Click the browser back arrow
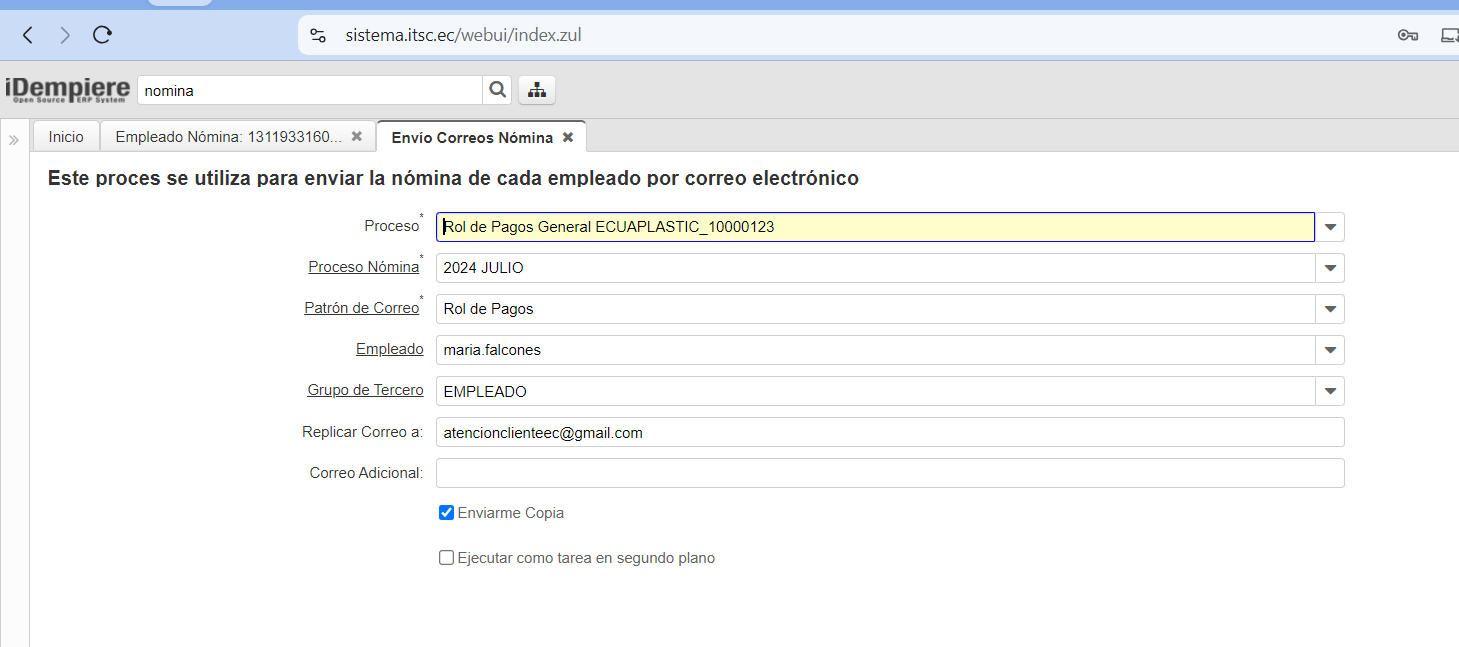This screenshot has width=1459, height=647. 28,35
